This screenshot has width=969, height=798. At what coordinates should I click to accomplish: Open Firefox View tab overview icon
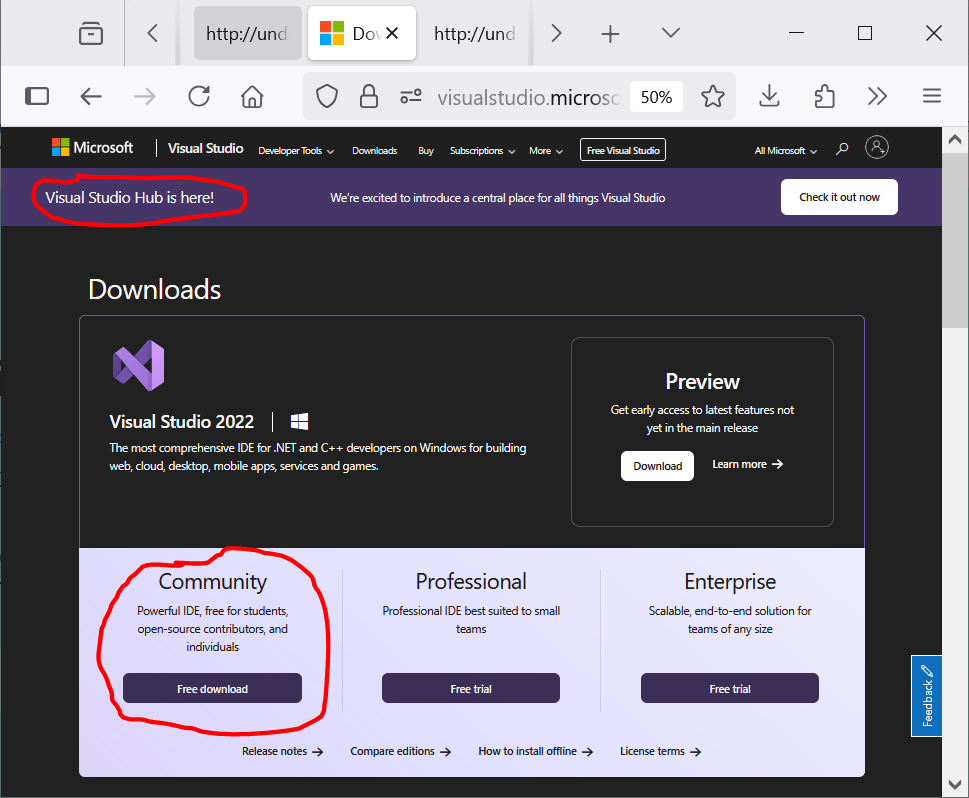pyautogui.click(x=91, y=33)
